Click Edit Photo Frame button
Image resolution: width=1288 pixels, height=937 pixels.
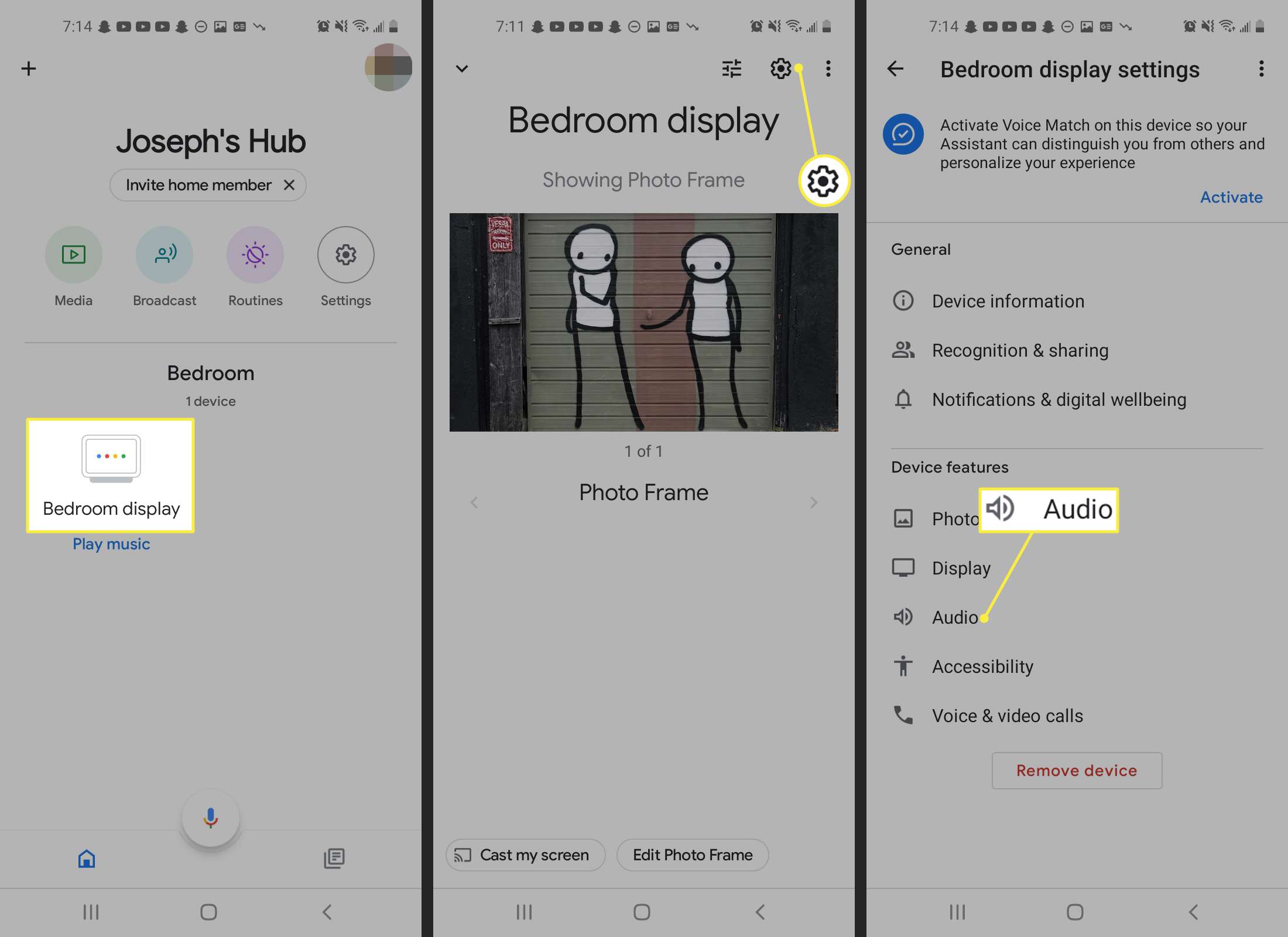coord(692,854)
